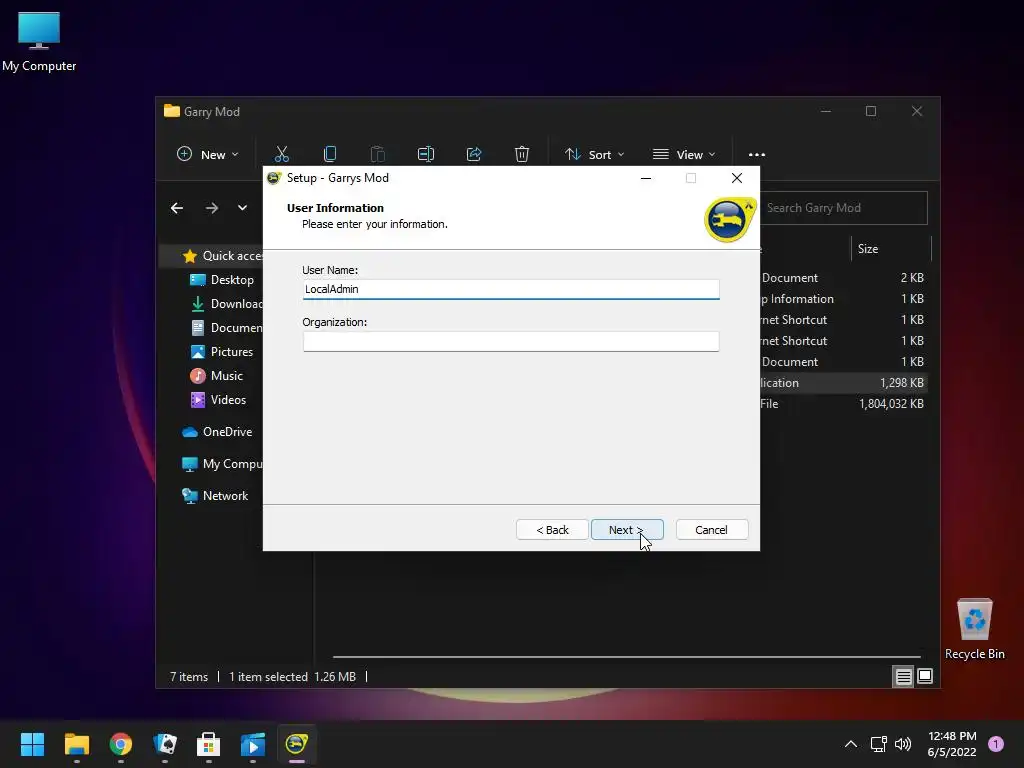
Task: Open Videos in the navigation pane
Action: (218, 400)
